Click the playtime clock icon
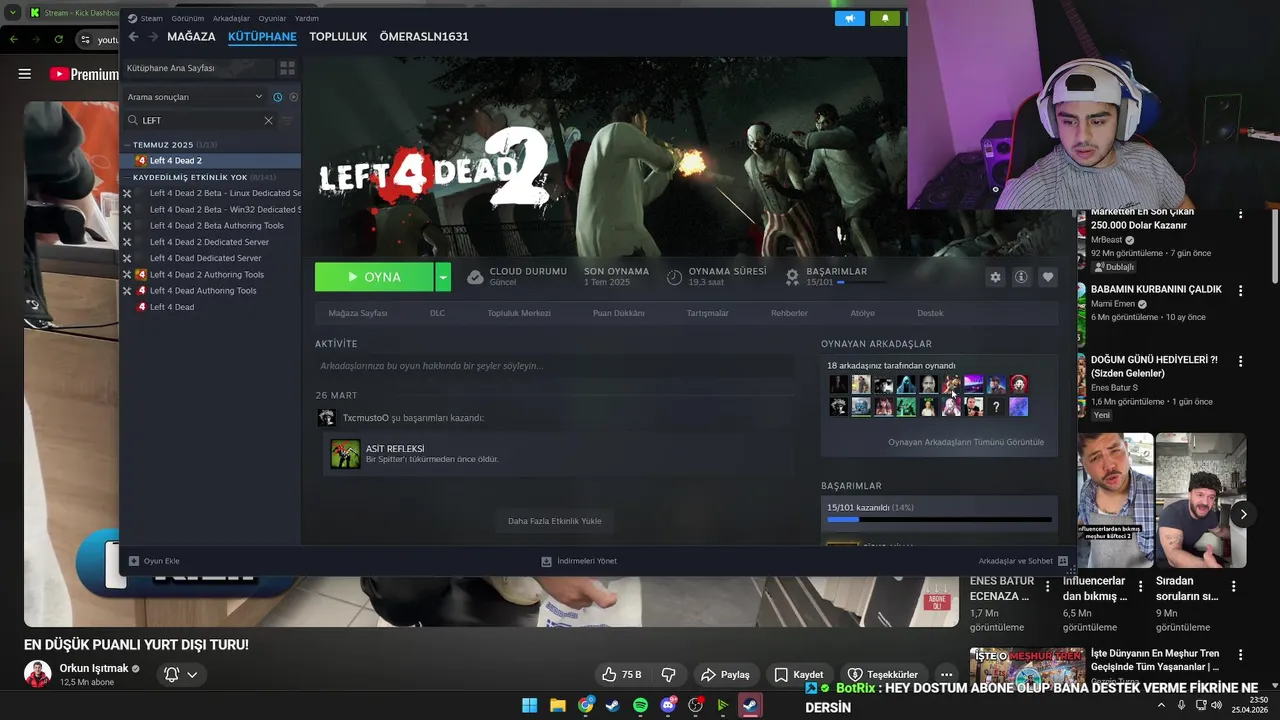 pos(675,277)
